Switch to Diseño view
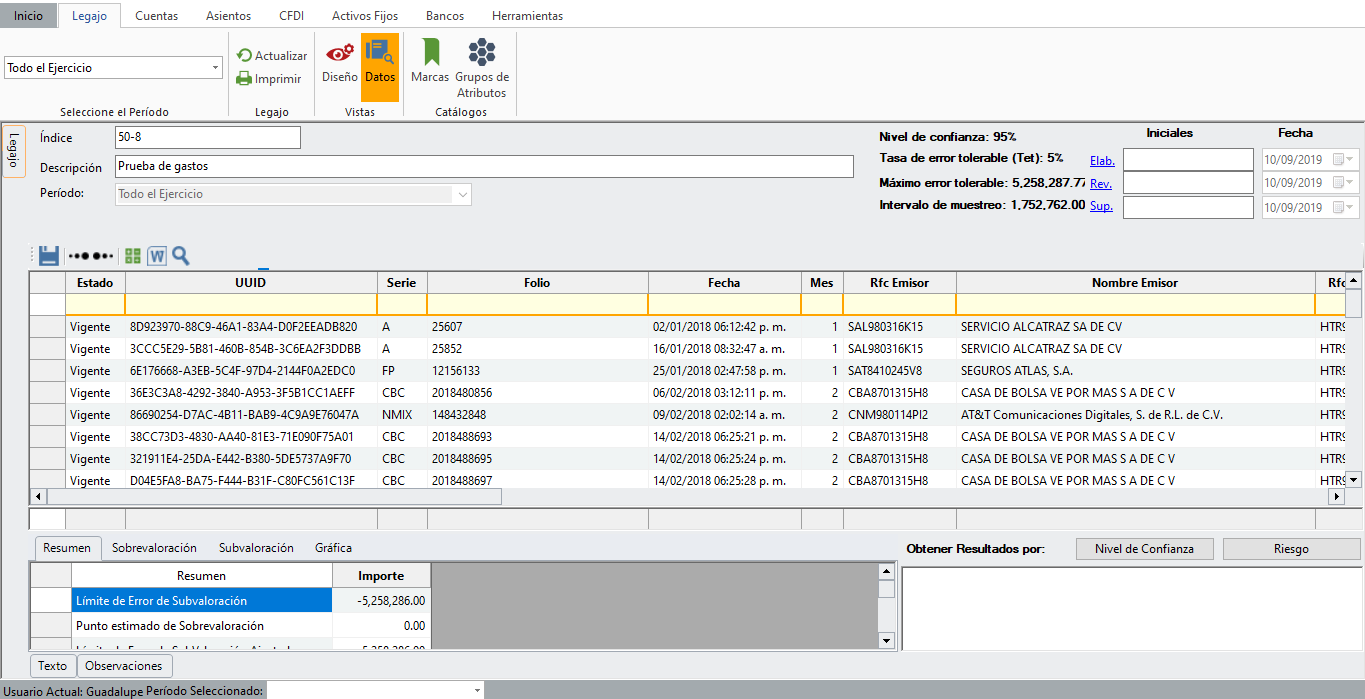 coord(339,63)
